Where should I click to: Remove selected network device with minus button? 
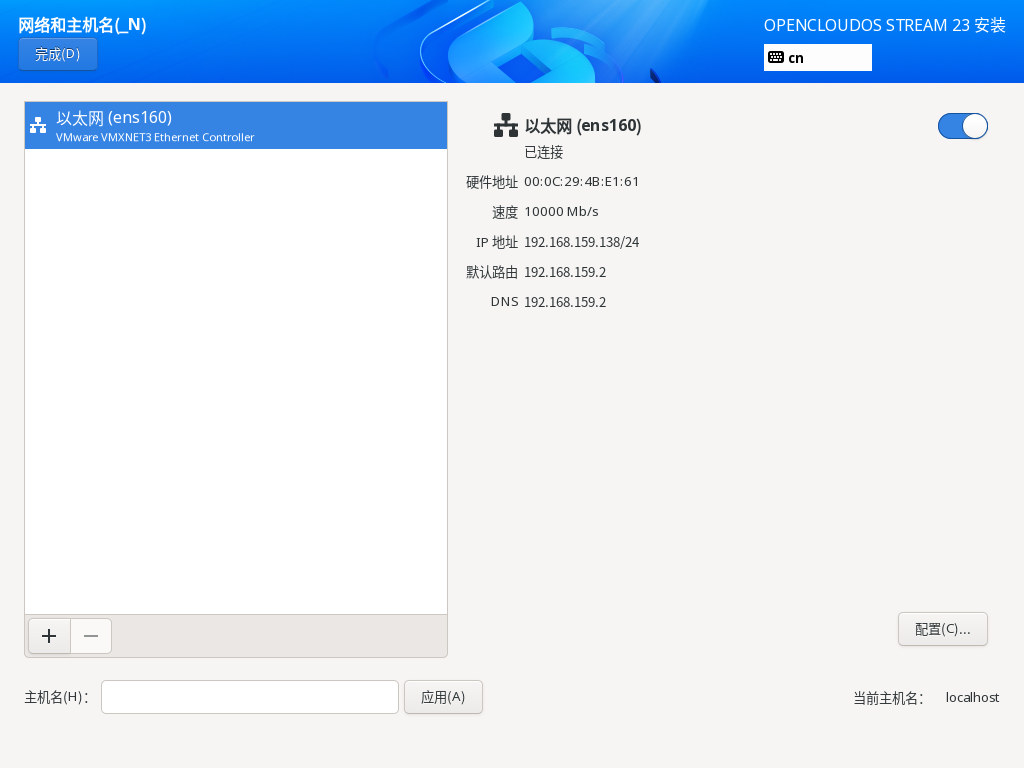point(91,636)
